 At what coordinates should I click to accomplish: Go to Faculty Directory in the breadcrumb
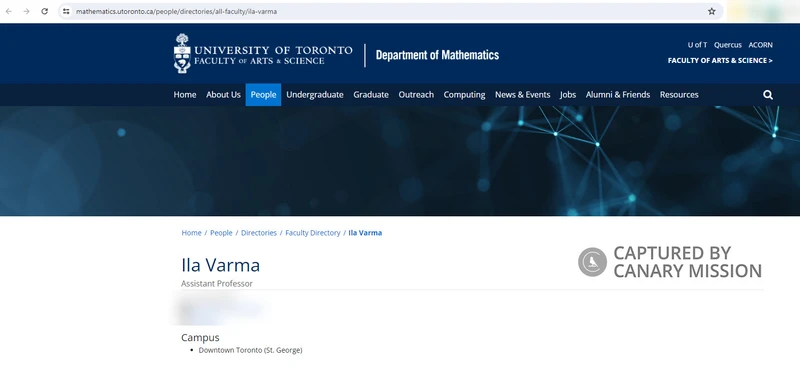pyautogui.click(x=313, y=233)
